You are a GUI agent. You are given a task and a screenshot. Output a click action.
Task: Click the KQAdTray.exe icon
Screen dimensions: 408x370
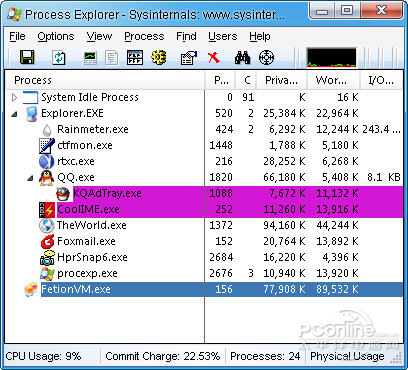click(x=63, y=193)
